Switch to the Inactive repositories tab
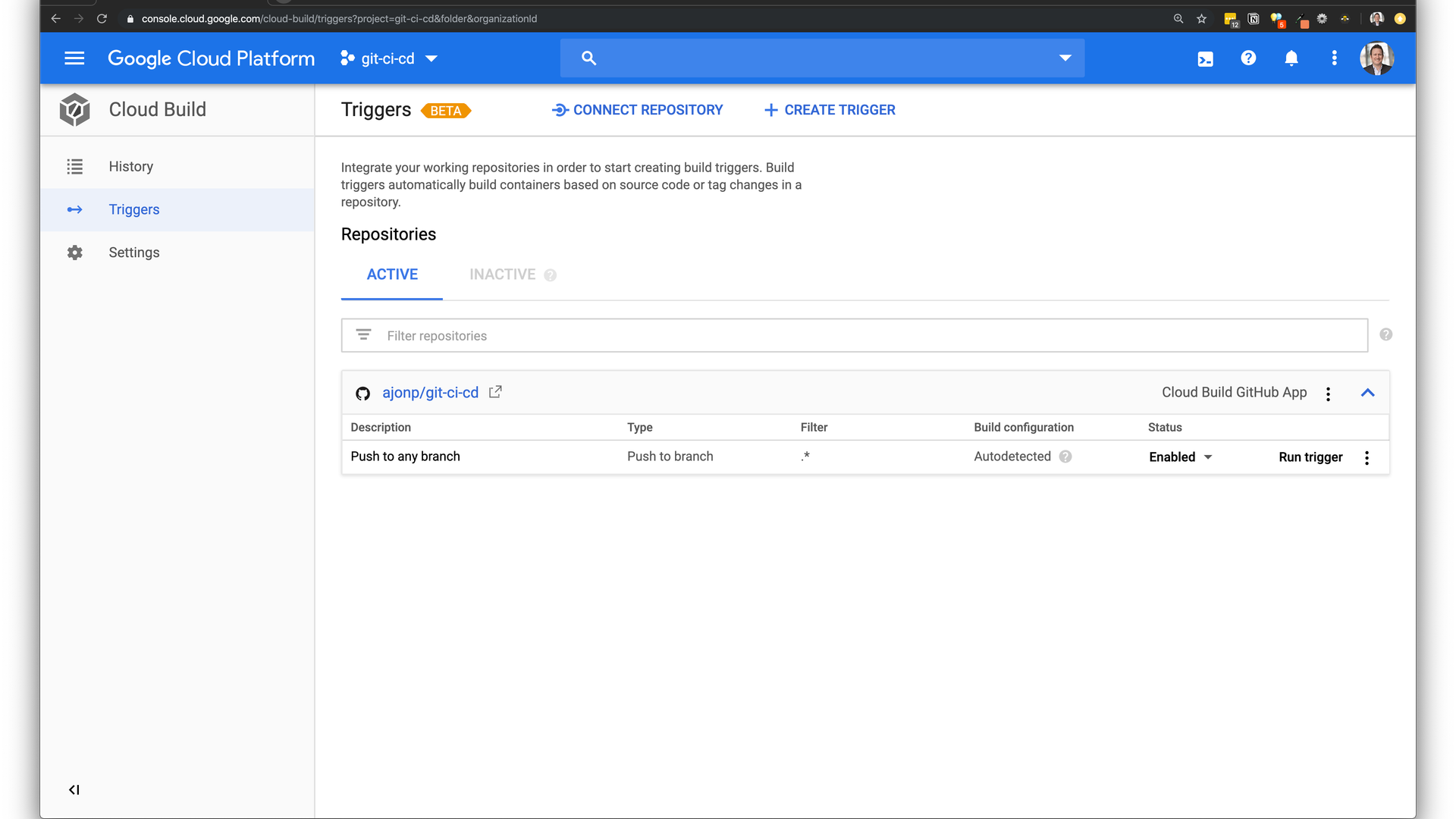This screenshot has height=819, width=1456. pos(503,275)
